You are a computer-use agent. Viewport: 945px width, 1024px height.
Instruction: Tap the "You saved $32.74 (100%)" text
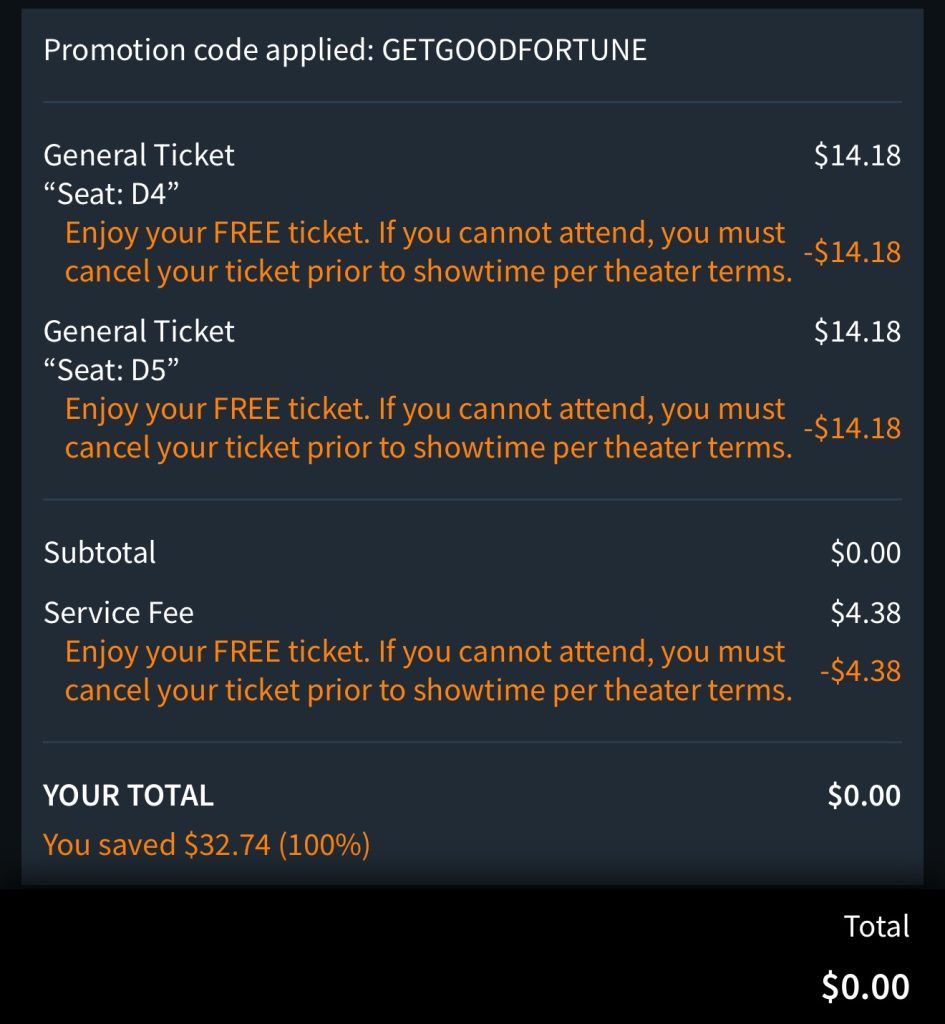click(x=207, y=845)
